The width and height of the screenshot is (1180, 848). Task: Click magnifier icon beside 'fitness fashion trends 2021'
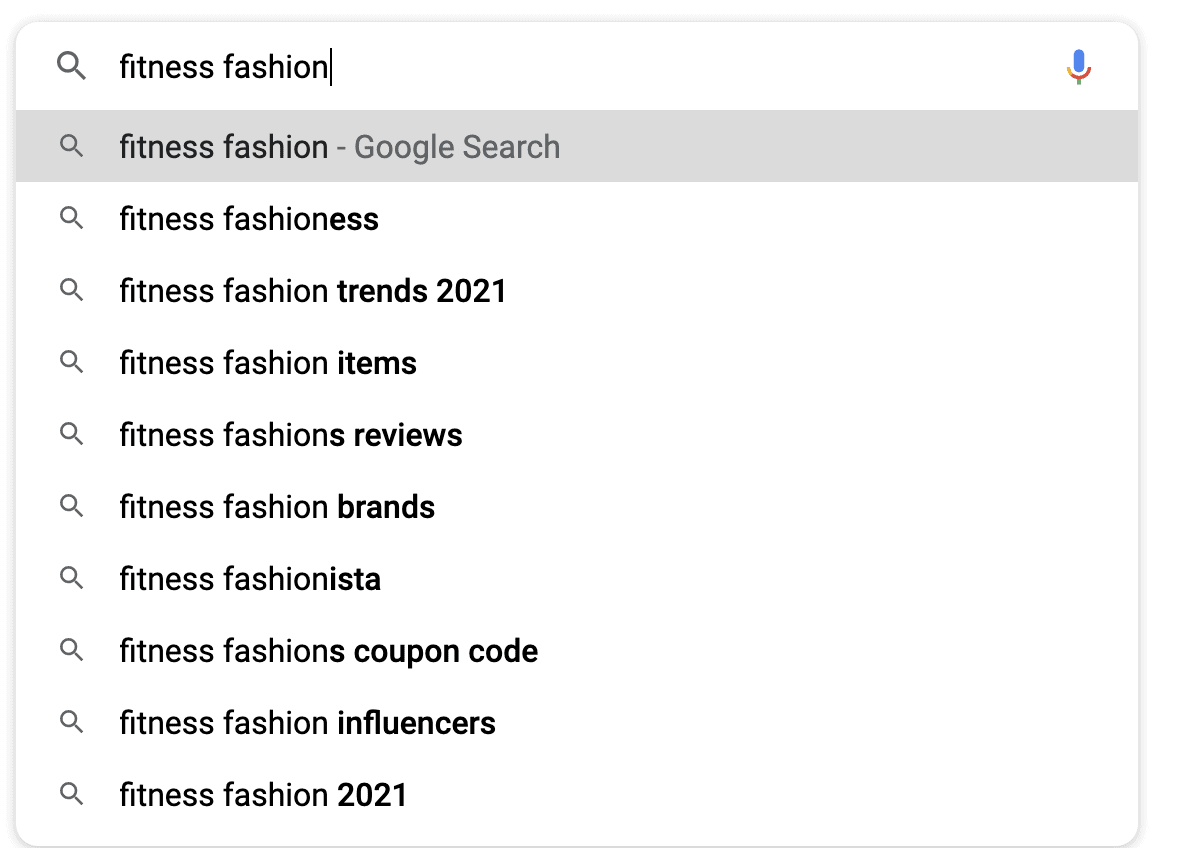tap(71, 290)
